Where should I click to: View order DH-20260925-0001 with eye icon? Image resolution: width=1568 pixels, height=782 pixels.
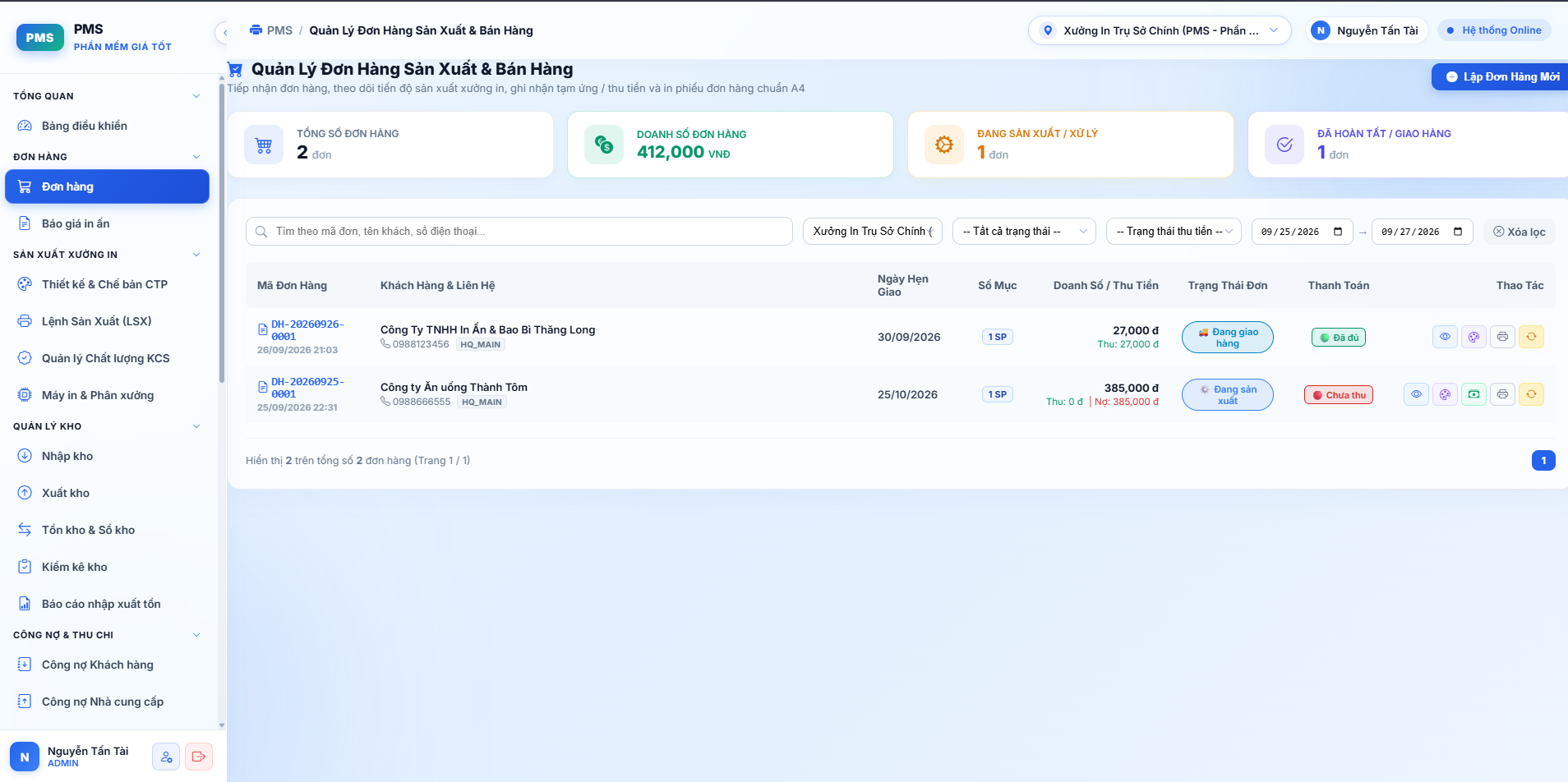(1416, 394)
